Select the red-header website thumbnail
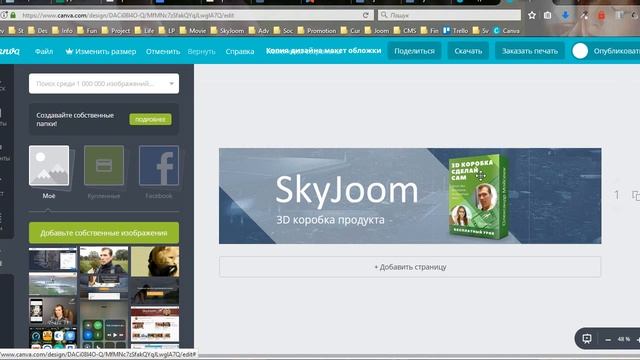The width and height of the screenshot is (640, 360). tap(155, 324)
